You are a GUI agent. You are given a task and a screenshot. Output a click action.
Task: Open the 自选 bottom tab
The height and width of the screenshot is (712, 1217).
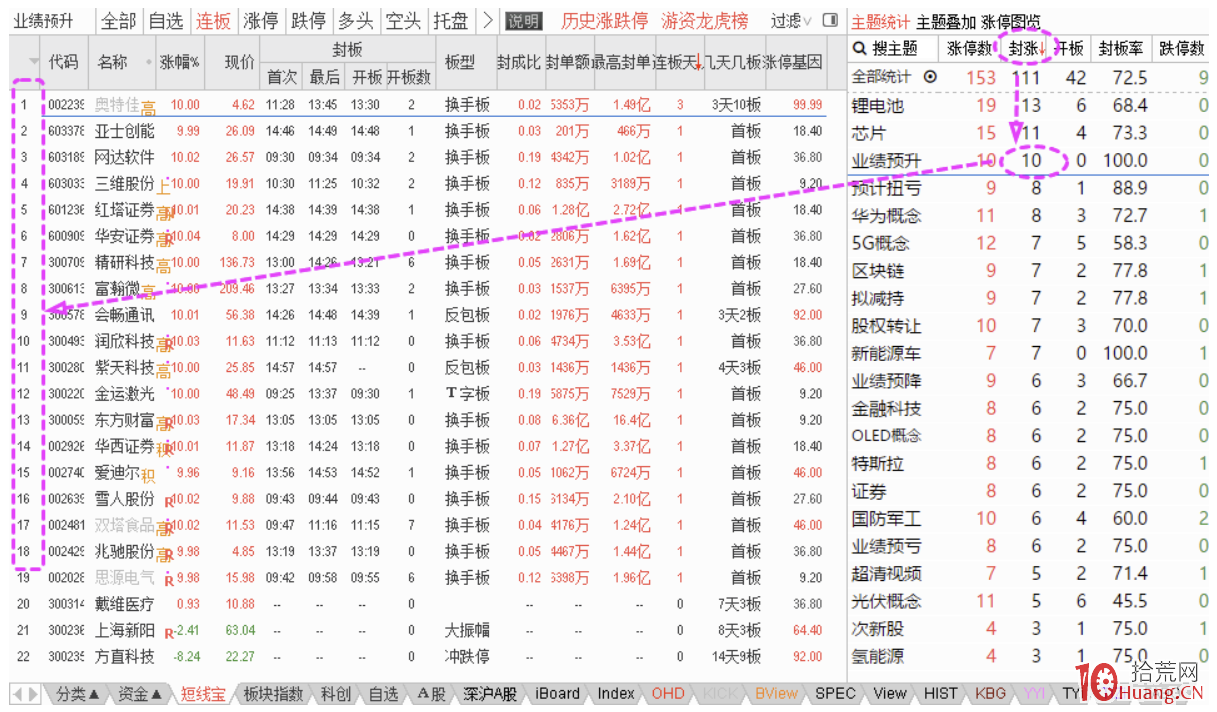384,694
